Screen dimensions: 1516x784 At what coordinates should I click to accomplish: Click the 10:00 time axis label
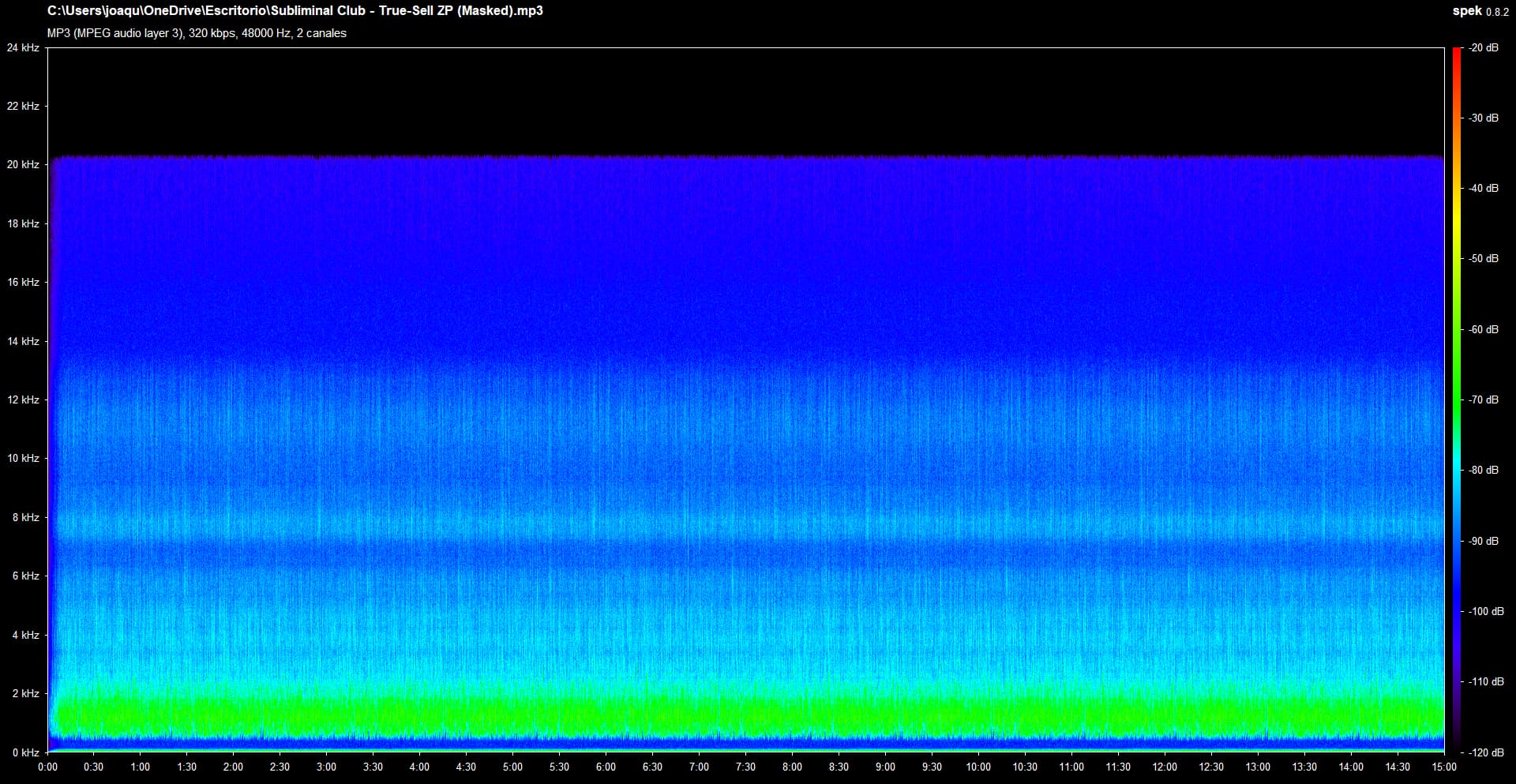[979, 767]
